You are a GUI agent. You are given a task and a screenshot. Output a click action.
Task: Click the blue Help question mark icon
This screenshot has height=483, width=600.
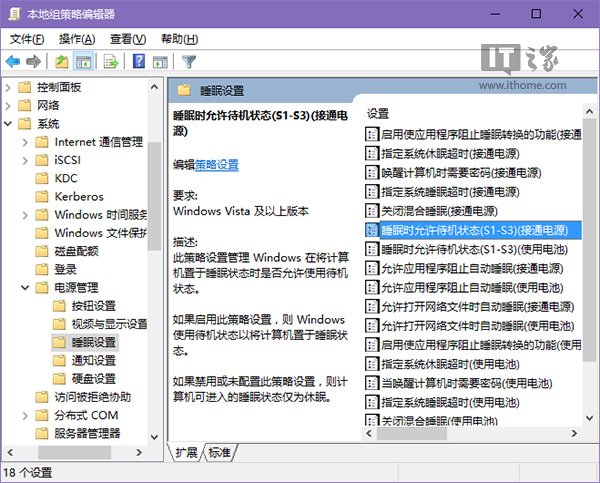click(x=138, y=62)
